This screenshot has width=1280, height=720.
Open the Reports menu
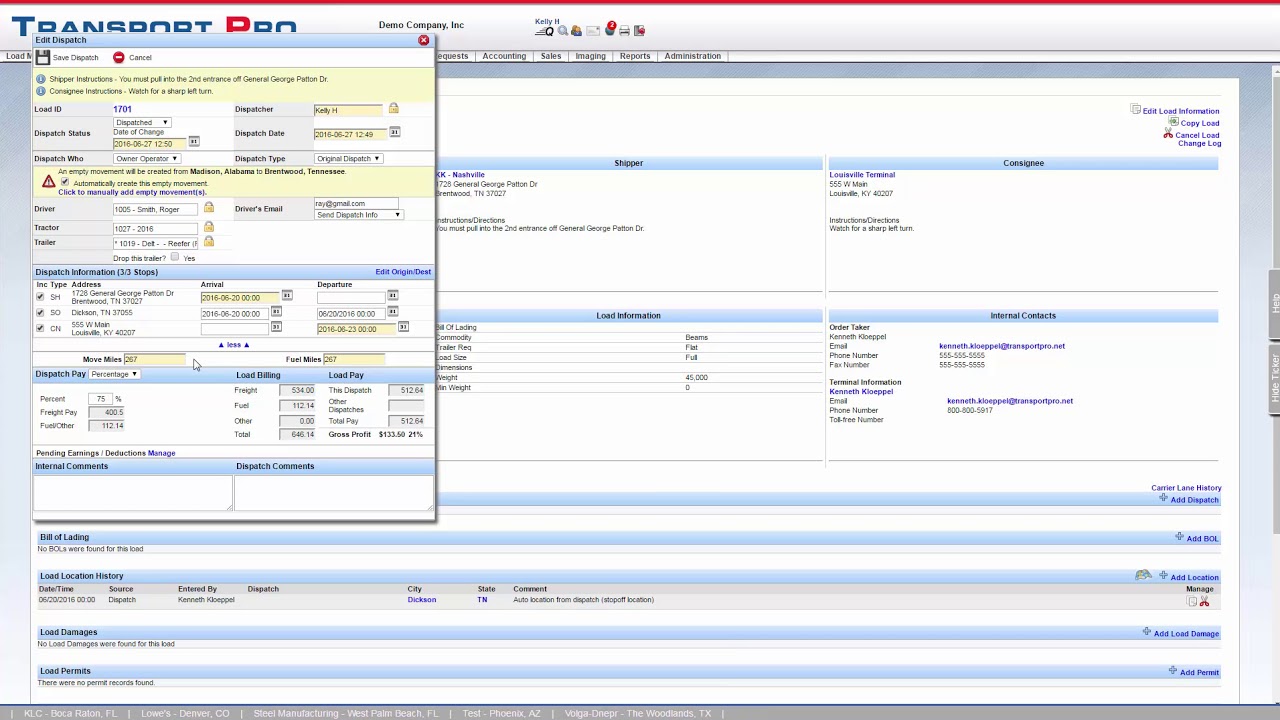[x=634, y=56]
